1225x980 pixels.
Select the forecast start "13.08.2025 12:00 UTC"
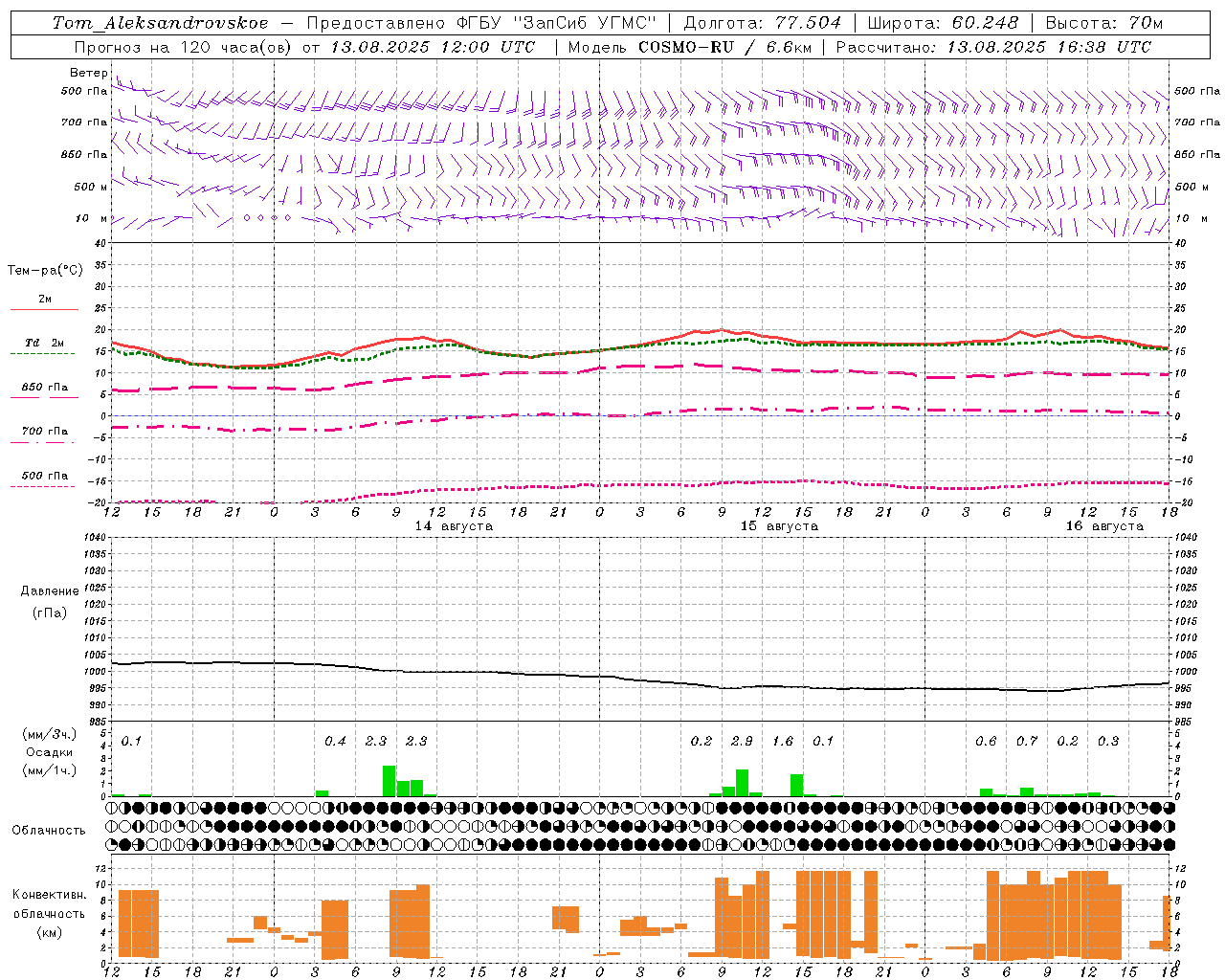point(433,47)
